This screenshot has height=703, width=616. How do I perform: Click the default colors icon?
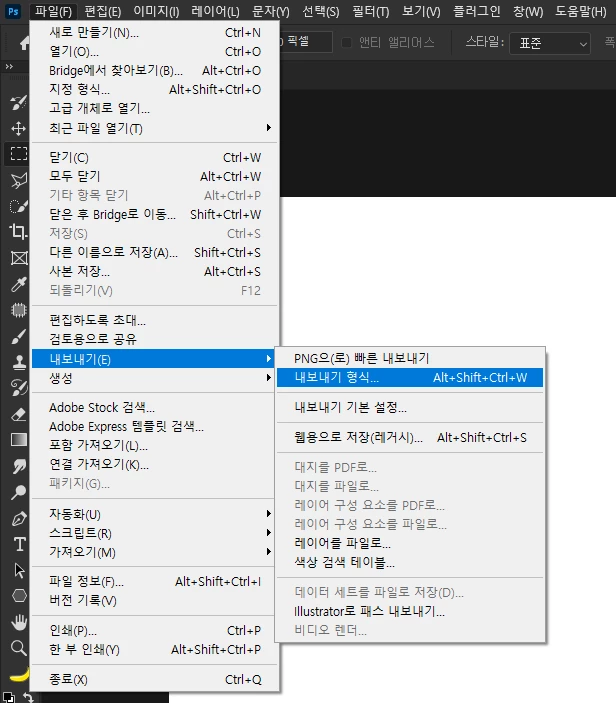click(8, 698)
